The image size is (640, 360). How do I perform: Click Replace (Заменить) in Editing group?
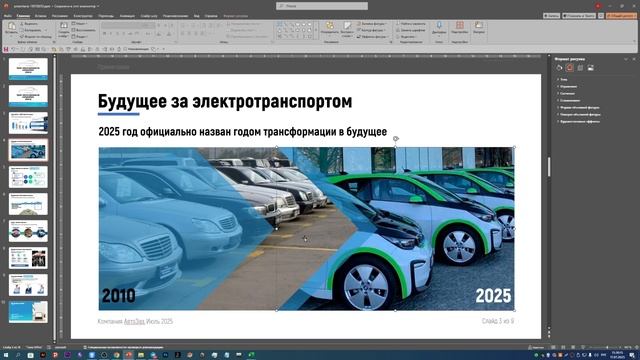click(x=411, y=30)
